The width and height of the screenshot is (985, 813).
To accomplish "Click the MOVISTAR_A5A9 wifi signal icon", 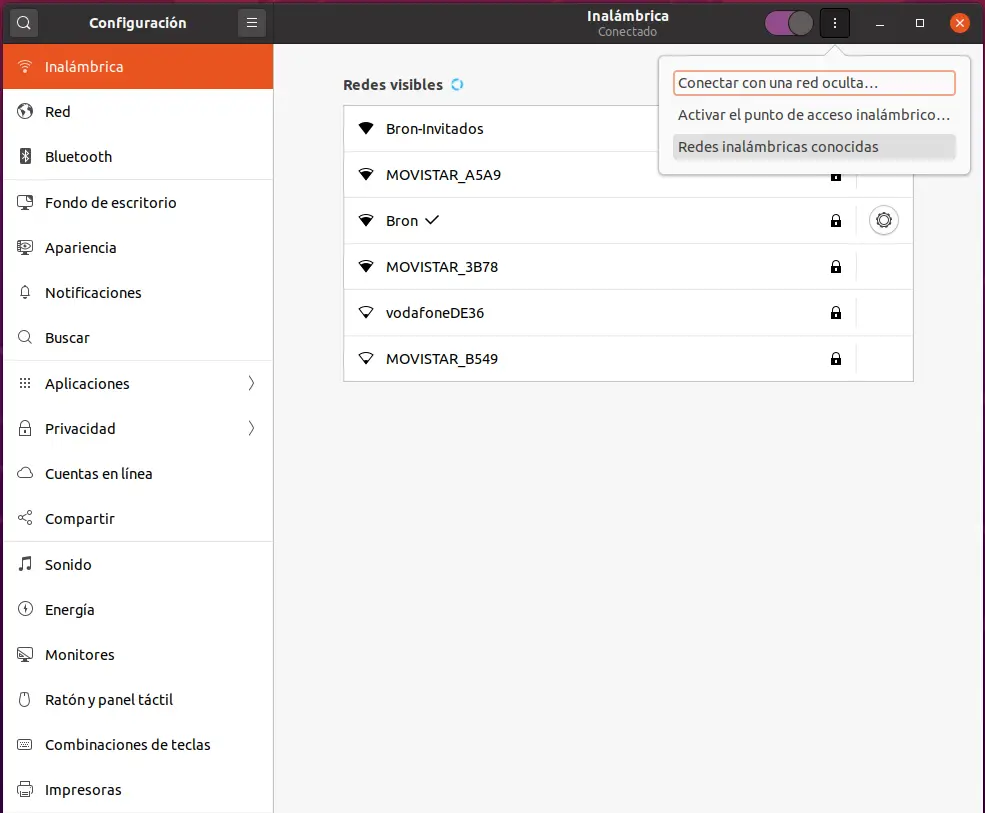I will coord(366,174).
